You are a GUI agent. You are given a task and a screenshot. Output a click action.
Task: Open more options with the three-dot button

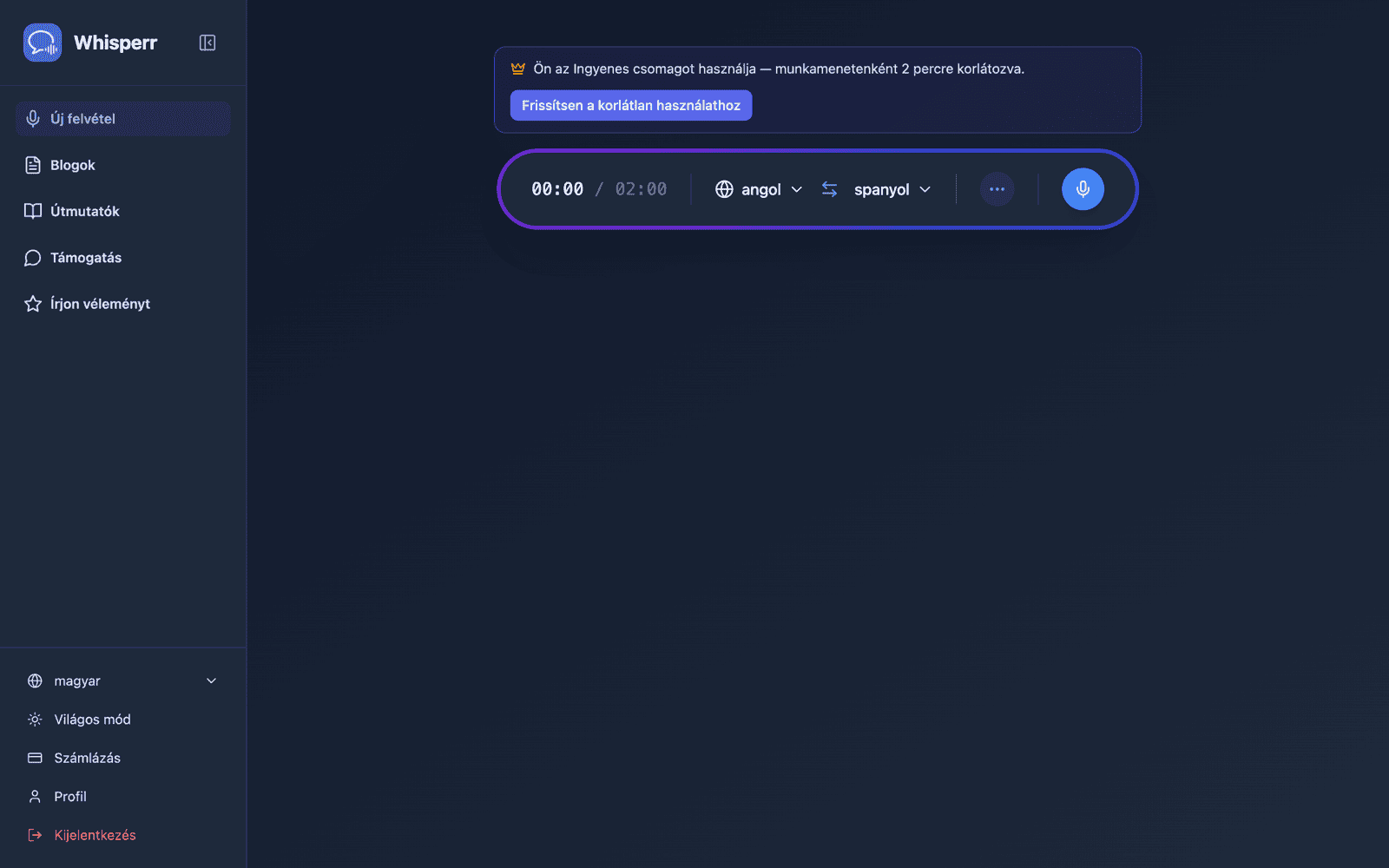click(997, 189)
